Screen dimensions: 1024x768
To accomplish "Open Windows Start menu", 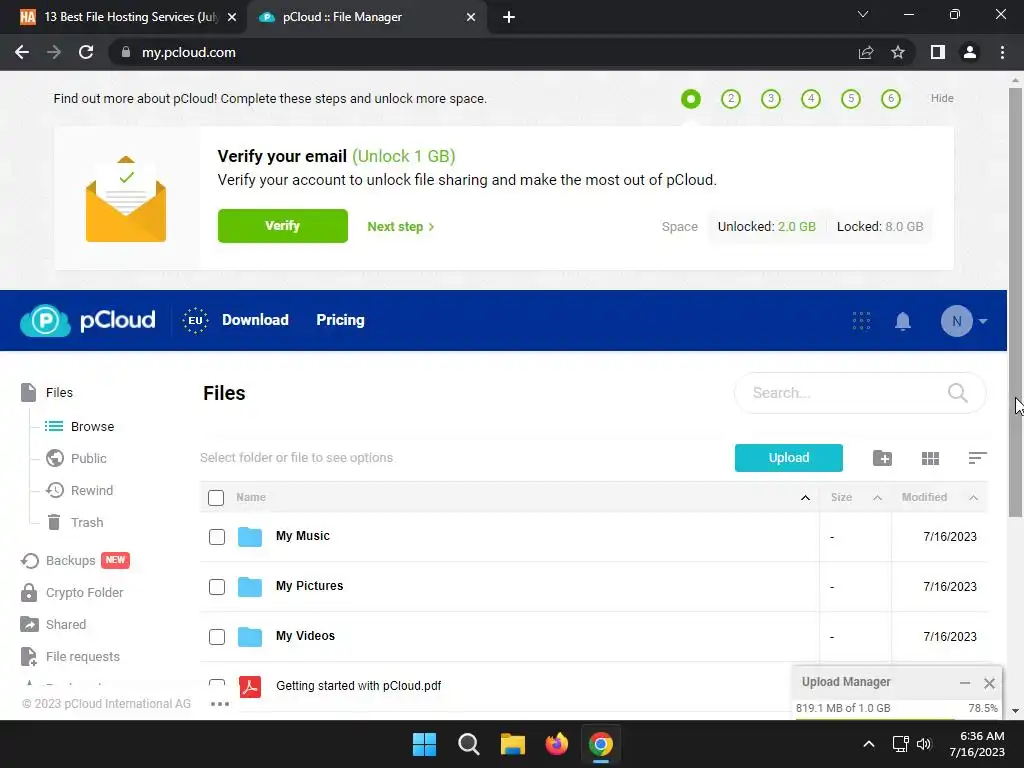I will point(424,744).
